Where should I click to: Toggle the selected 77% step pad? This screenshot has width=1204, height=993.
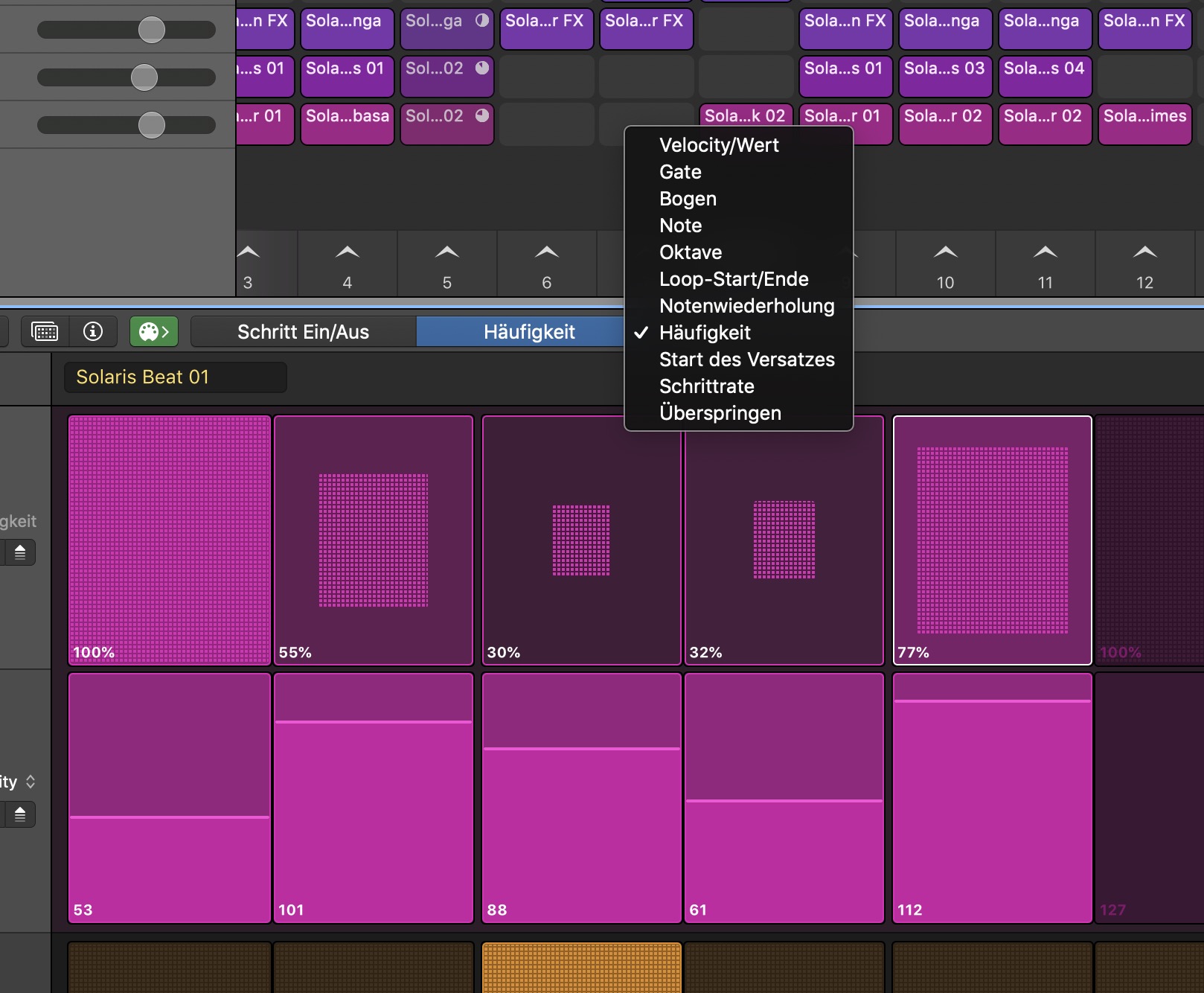pos(993,538)
